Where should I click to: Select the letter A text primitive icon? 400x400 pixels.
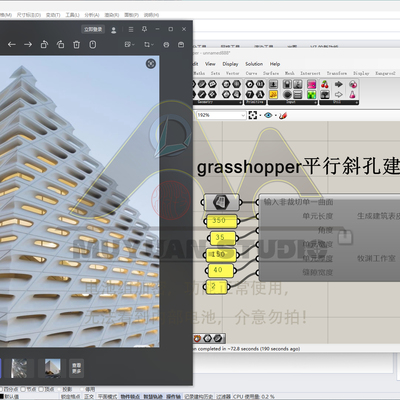pyautogui.click(x=260, y=95)
